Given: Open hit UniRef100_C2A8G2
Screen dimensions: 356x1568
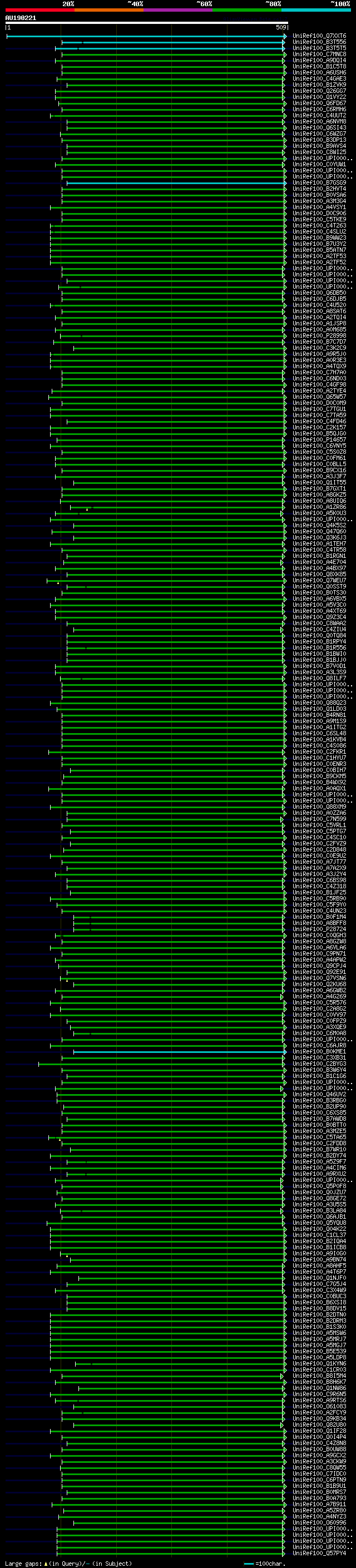Looking at the screenshot, I should pos(319,1008).
